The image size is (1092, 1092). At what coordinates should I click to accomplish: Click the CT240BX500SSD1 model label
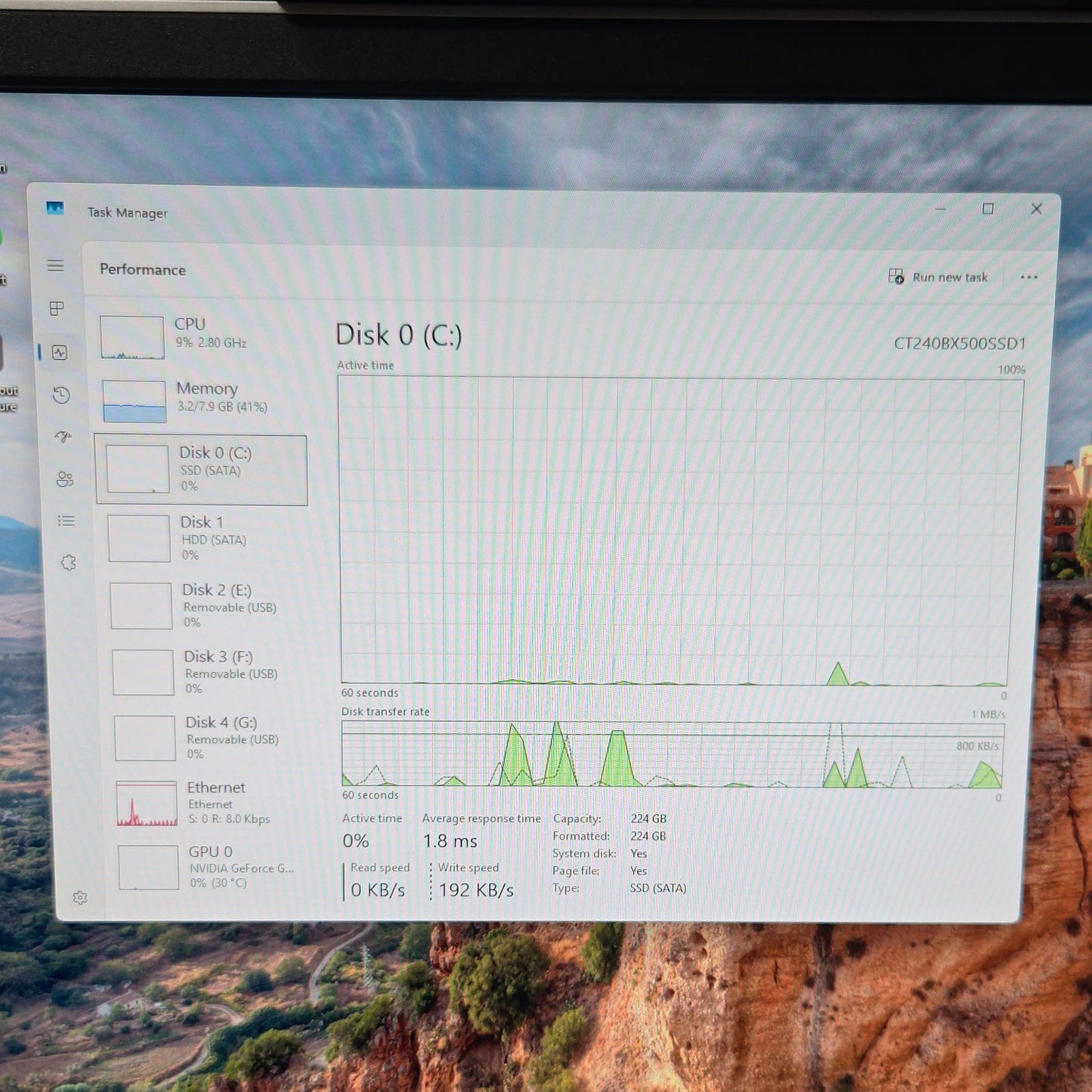(960, 344)
